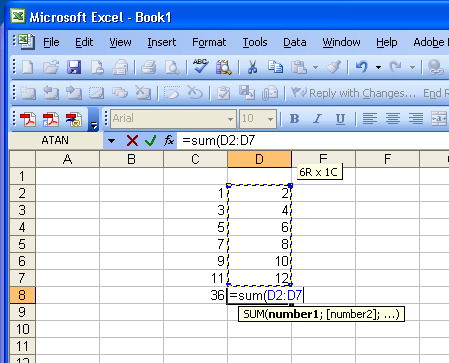Viewport: 449px width, 363px height.
Task: Toggle Bold formatting
Action: 294,119
